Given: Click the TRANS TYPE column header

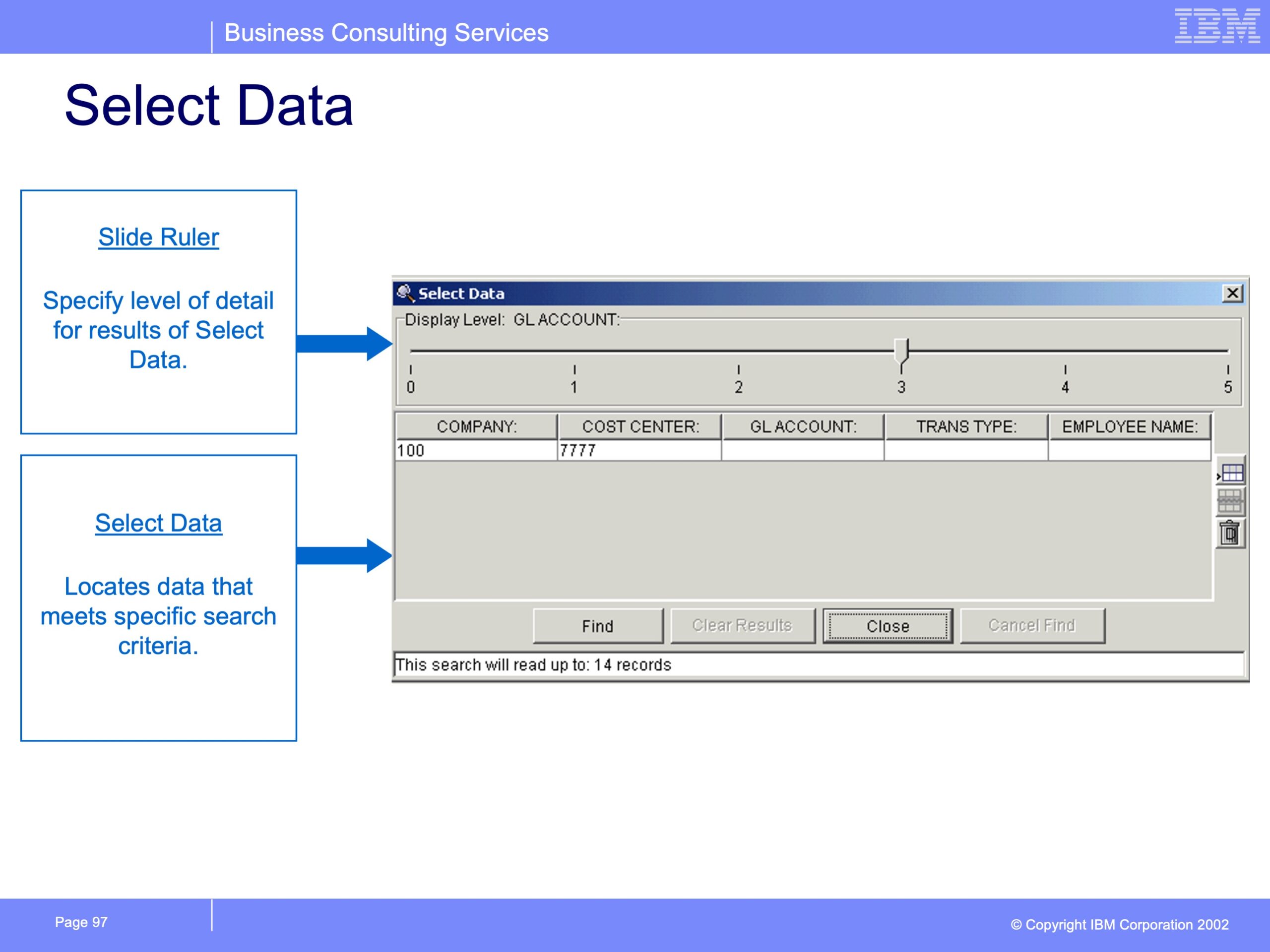Looking at the screenshot, I should [966, 426].
